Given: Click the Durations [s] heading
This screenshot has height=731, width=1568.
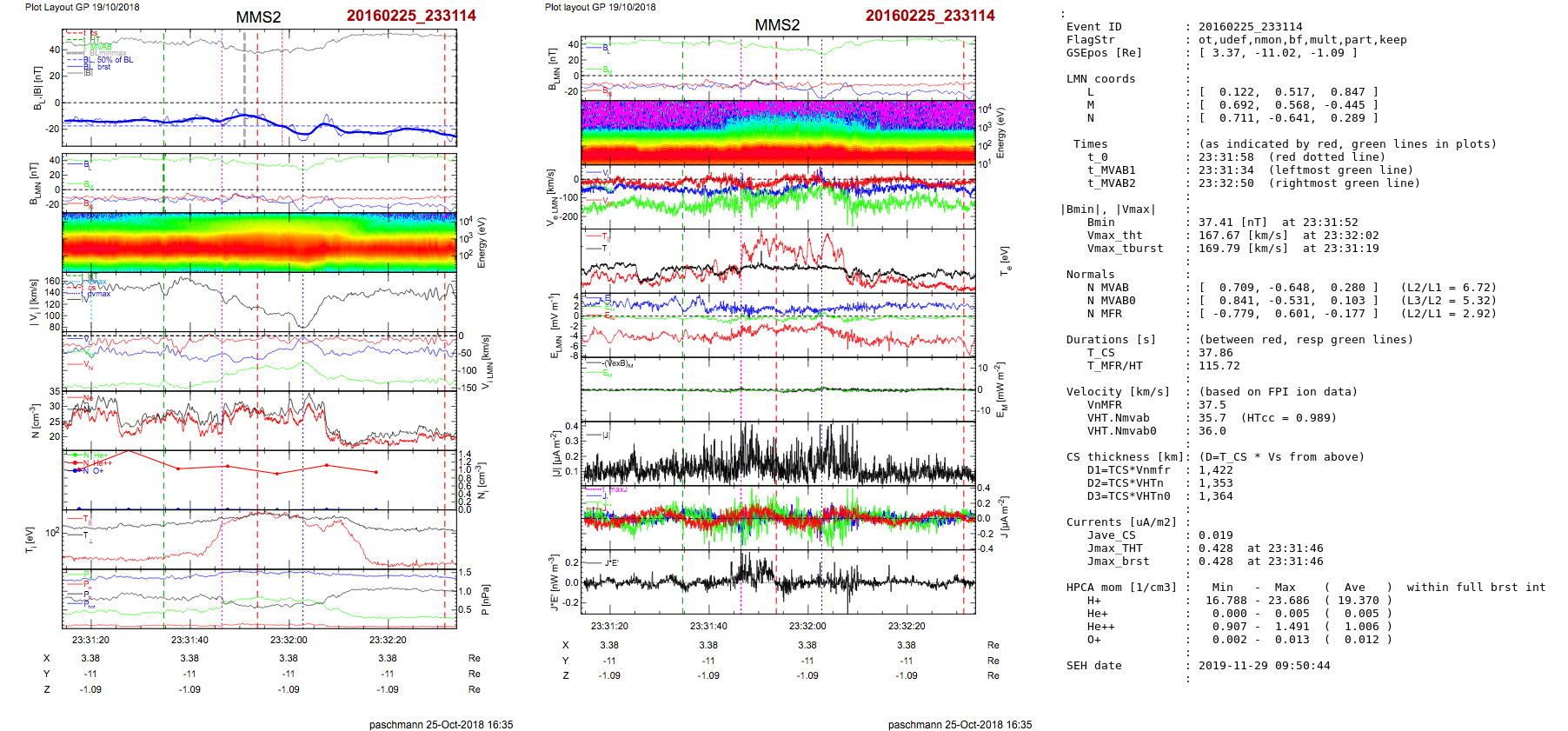Looking at the screenshot, I should tap(1111, 340).
